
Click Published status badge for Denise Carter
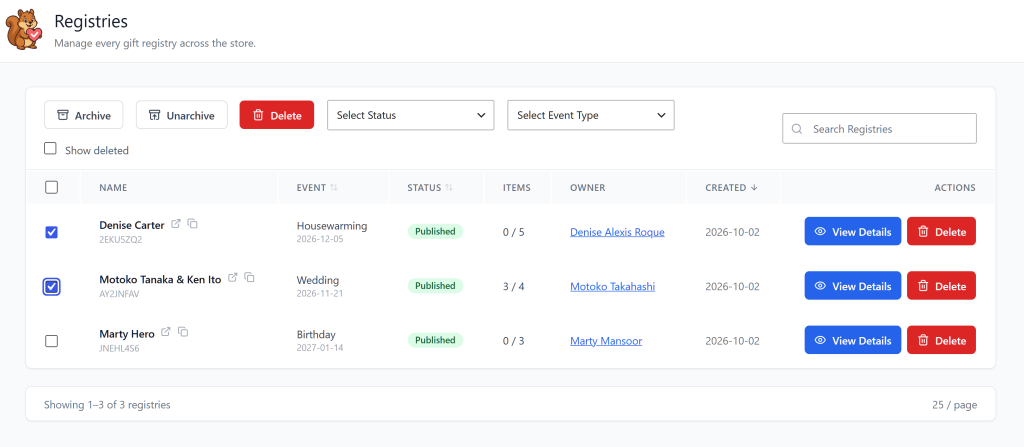click(x=435, y=231)
